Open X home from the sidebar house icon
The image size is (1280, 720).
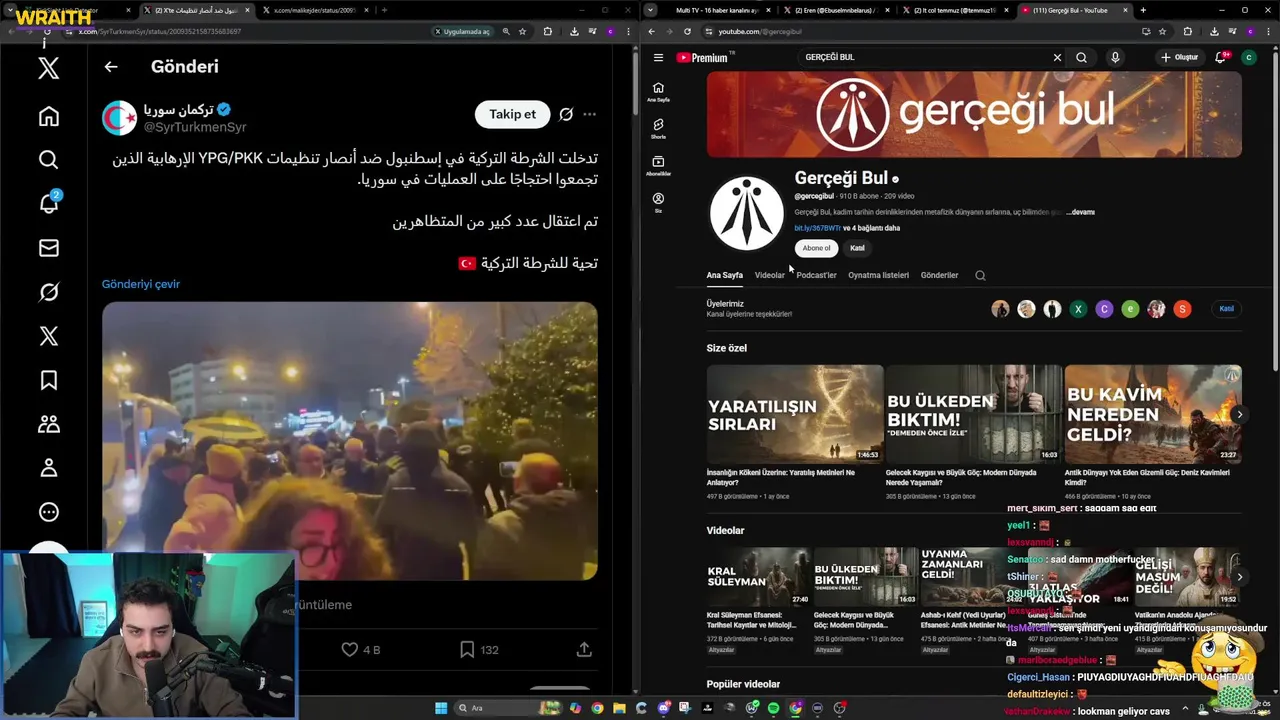(x=48, y=116)
